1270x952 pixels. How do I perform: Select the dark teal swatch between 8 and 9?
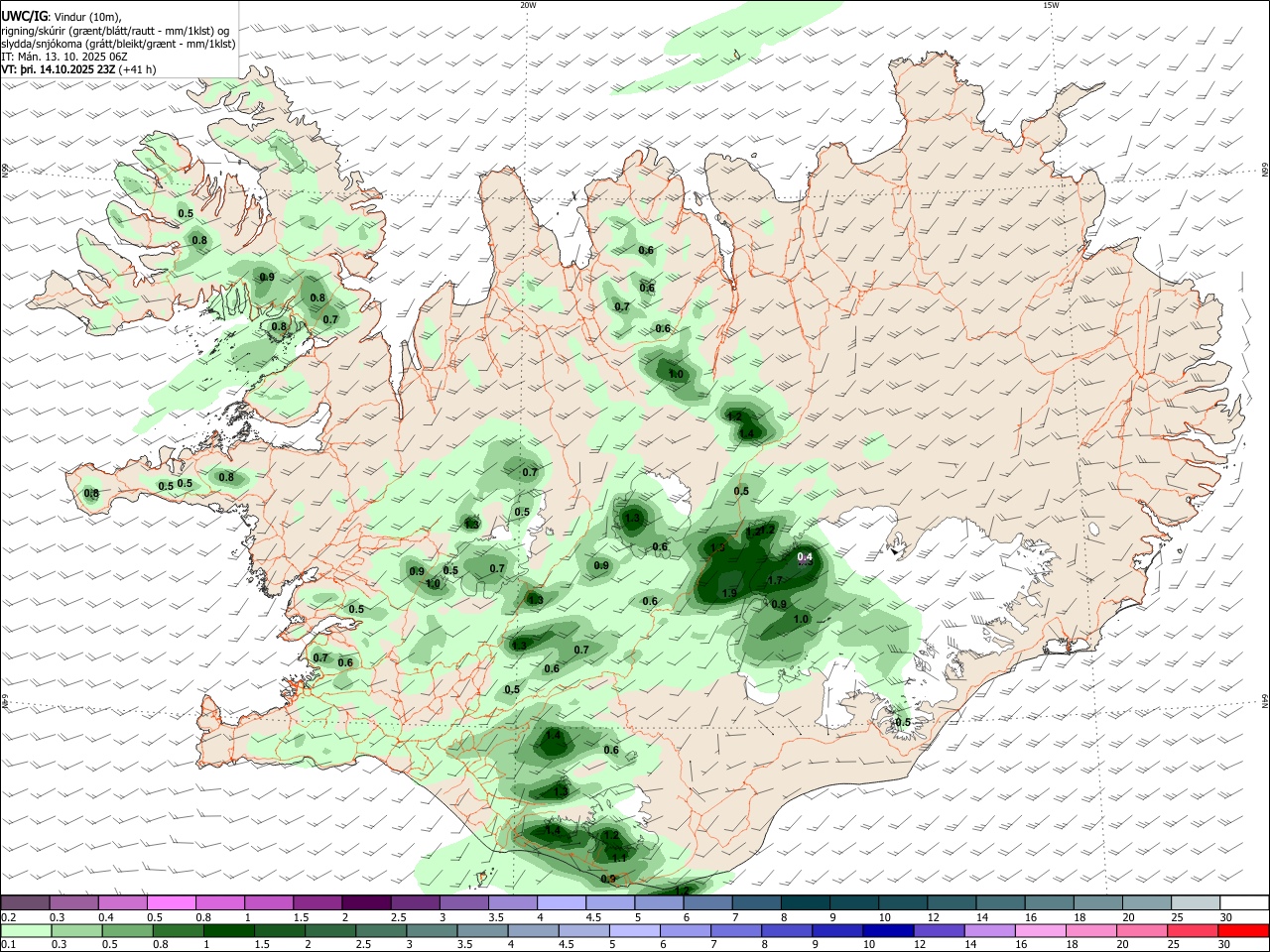[x=805, y=902]
